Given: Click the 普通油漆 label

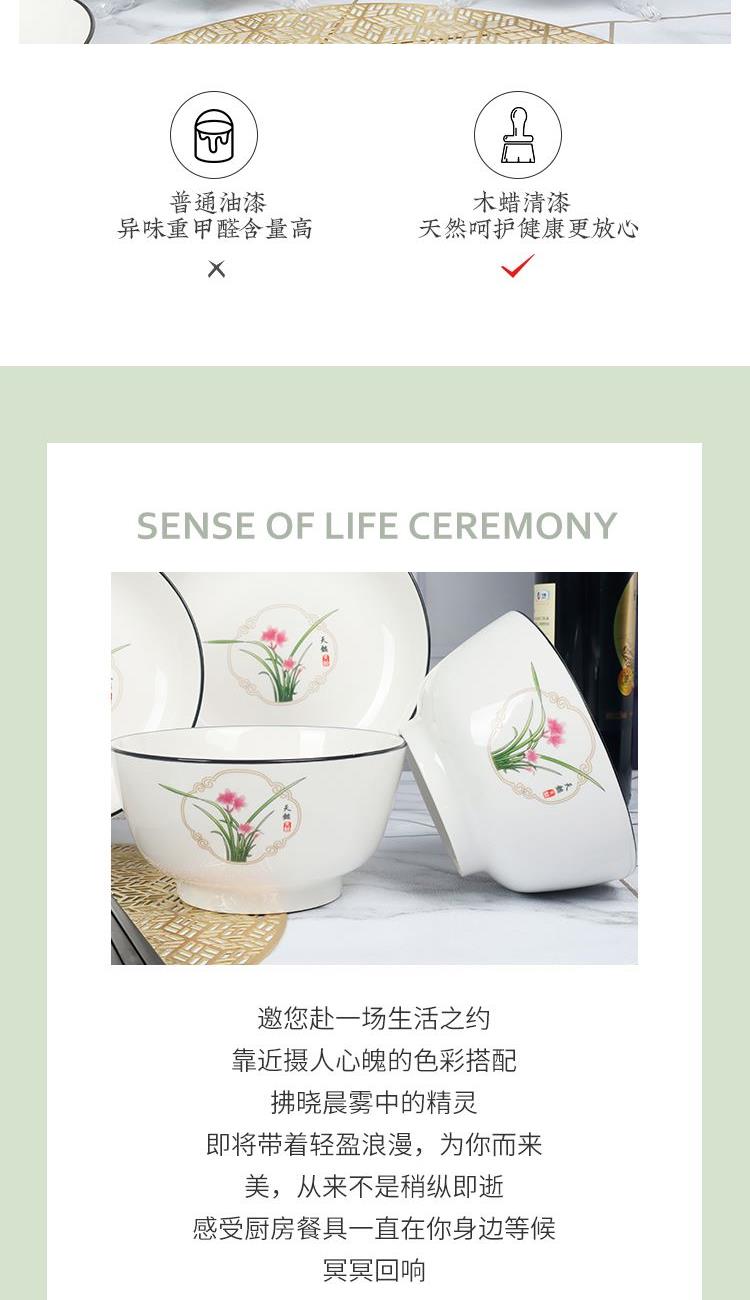Looking at the screenshot, I should pos(217,203).
